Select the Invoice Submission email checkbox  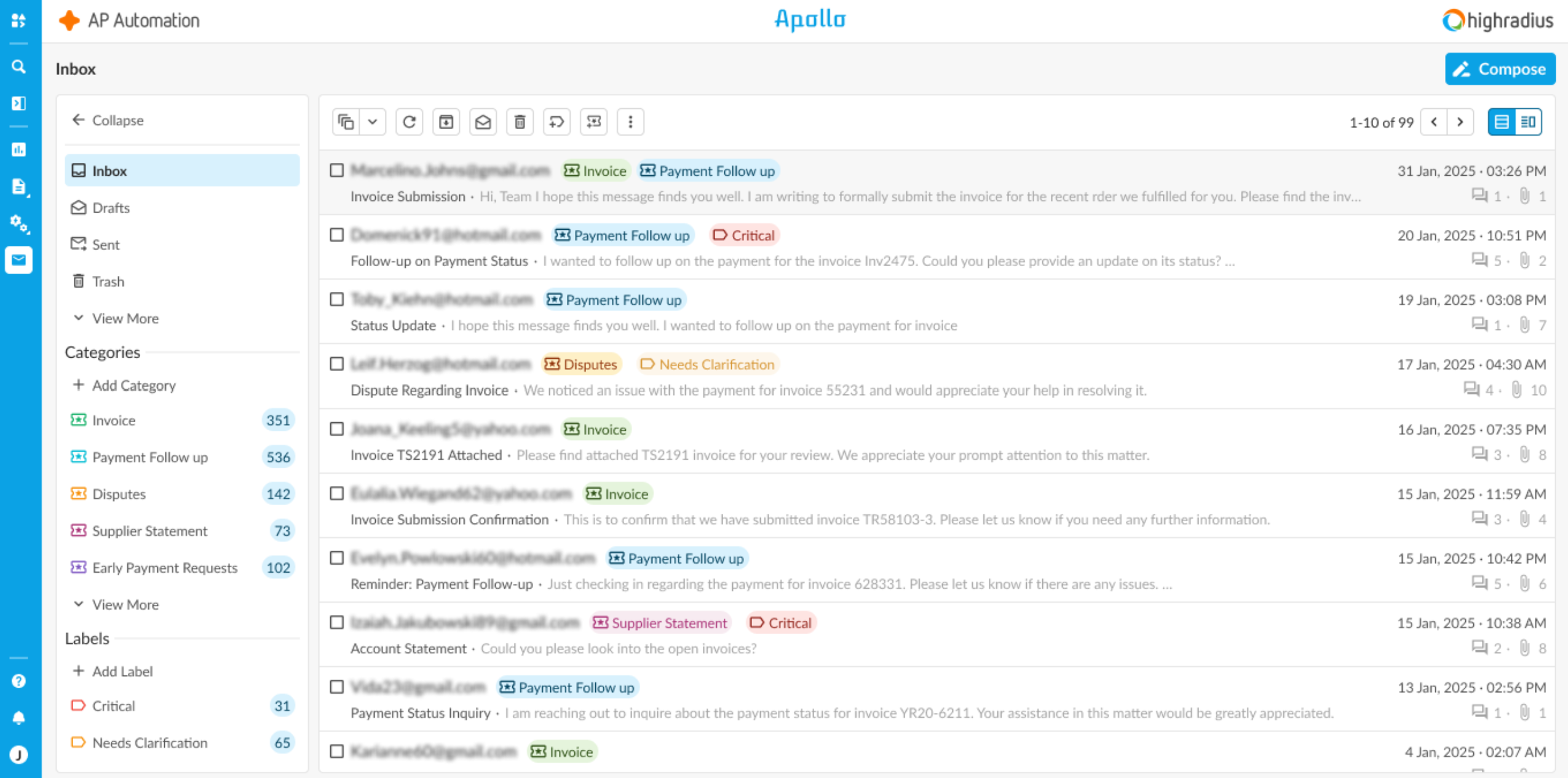[336, 170]
